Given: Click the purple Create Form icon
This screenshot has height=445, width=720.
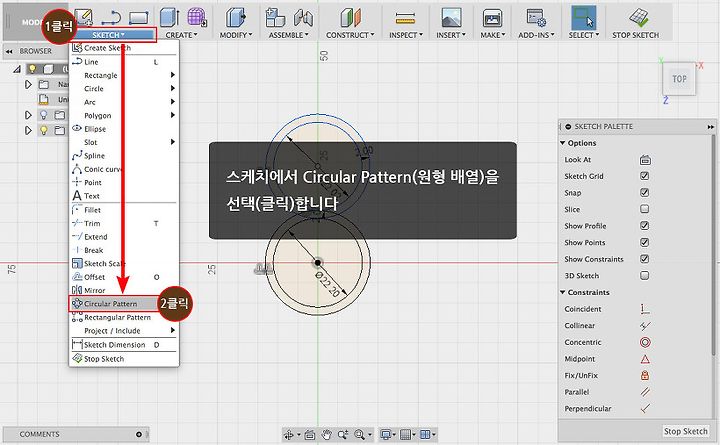Looking at the screenshot, I should [x=197, y=17].
